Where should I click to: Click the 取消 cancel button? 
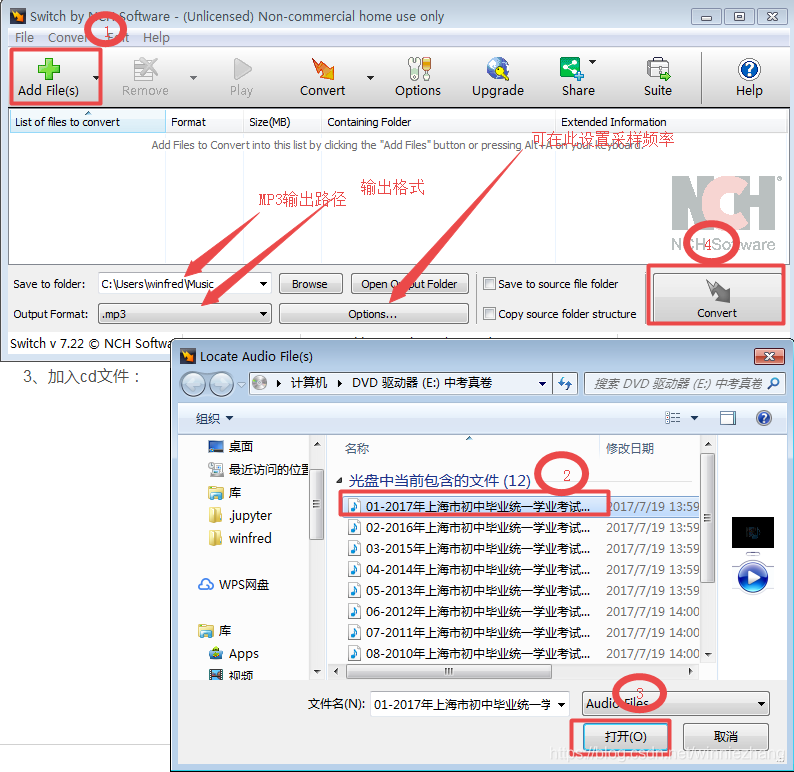pos(726,737)
